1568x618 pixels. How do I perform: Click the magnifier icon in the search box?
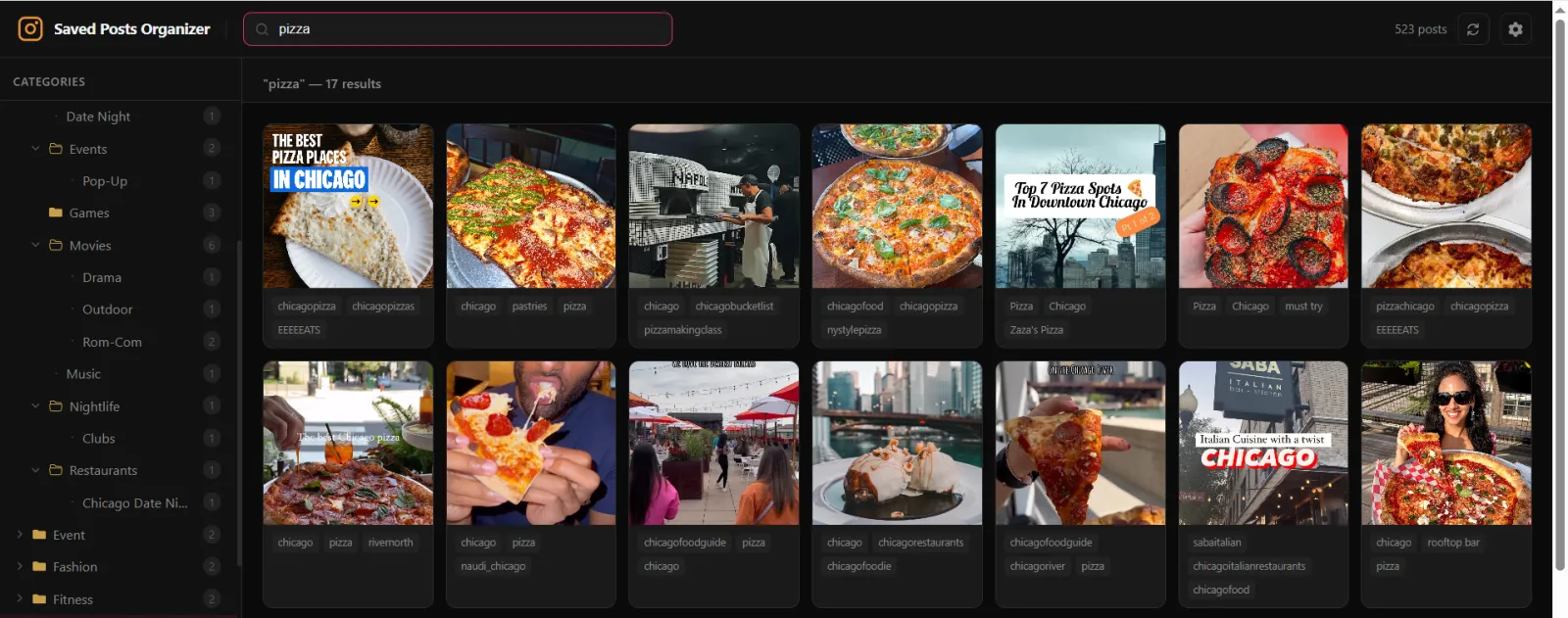(262, 29)
